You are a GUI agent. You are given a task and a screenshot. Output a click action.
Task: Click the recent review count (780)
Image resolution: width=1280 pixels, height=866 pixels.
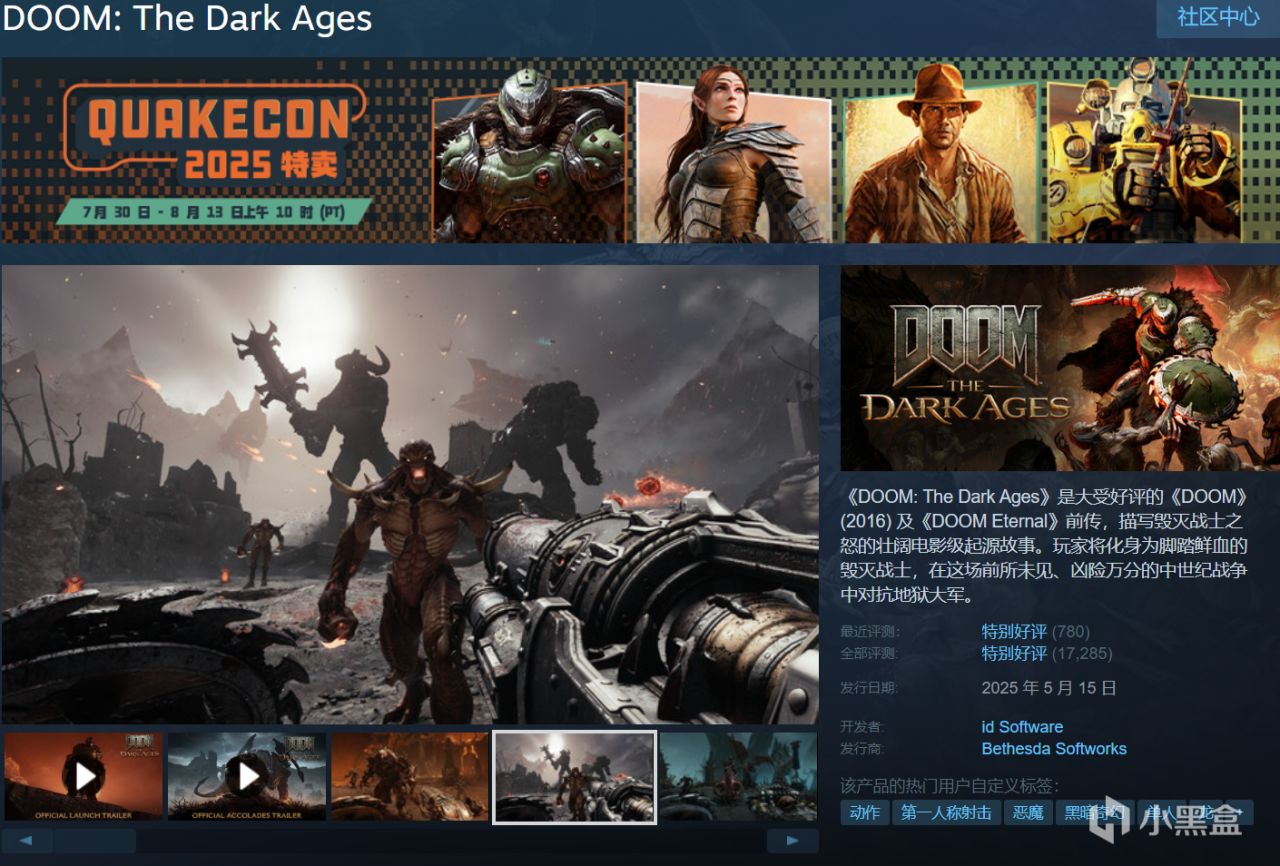tap(1071, 632)
